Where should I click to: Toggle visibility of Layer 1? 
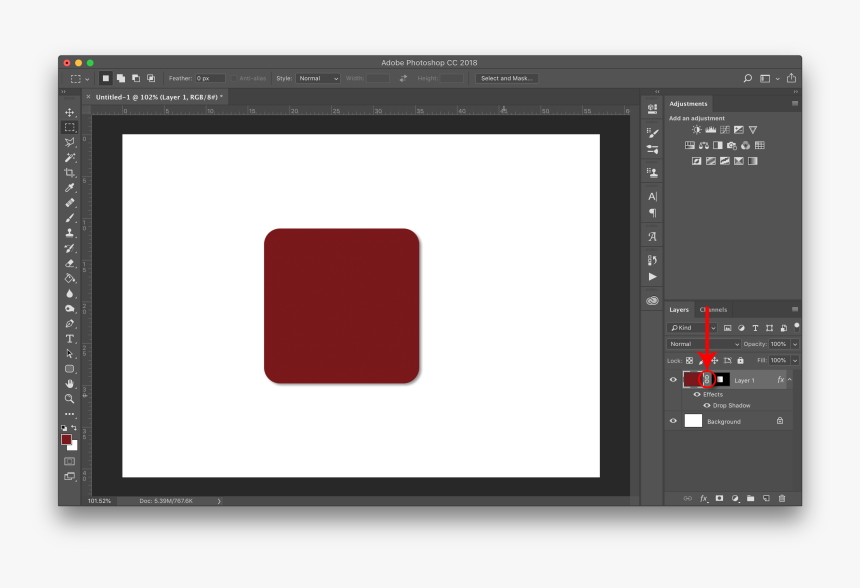click(673, 380)
